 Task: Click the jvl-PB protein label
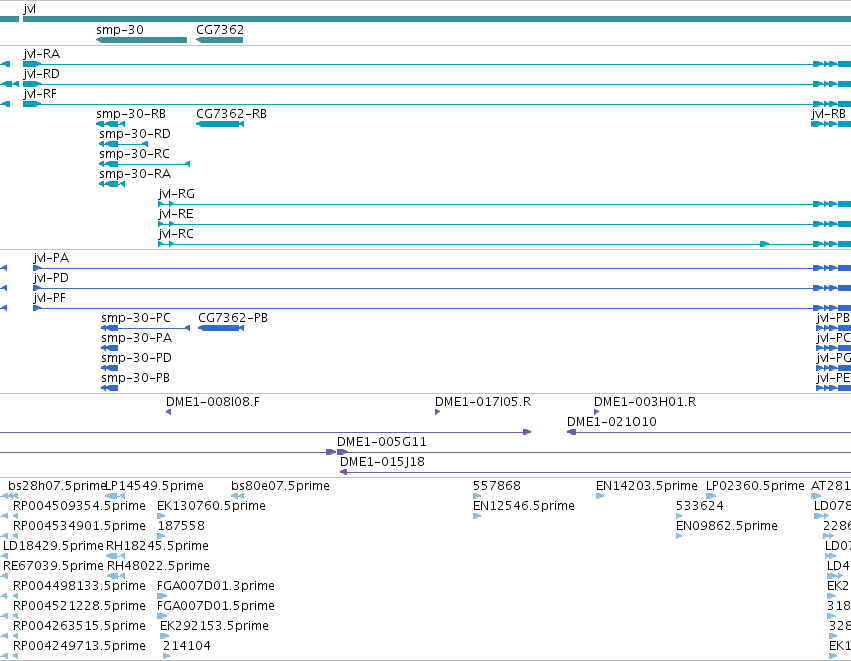[833, 318]
